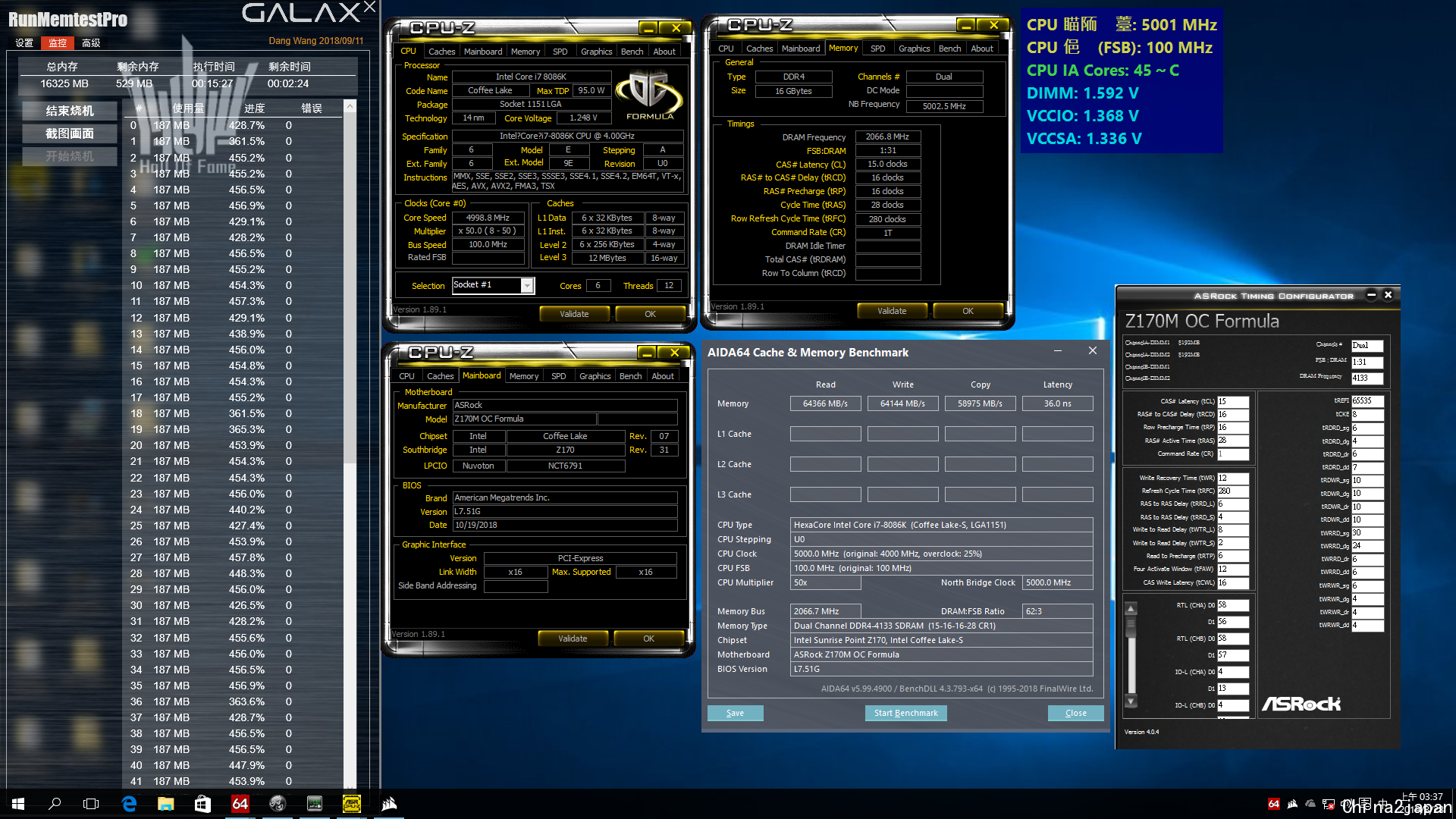This screenshot has width=1456, height=819.
Task: Minimize the CPU-Z window showing the Mainboard tab
Action: [647, 353]
